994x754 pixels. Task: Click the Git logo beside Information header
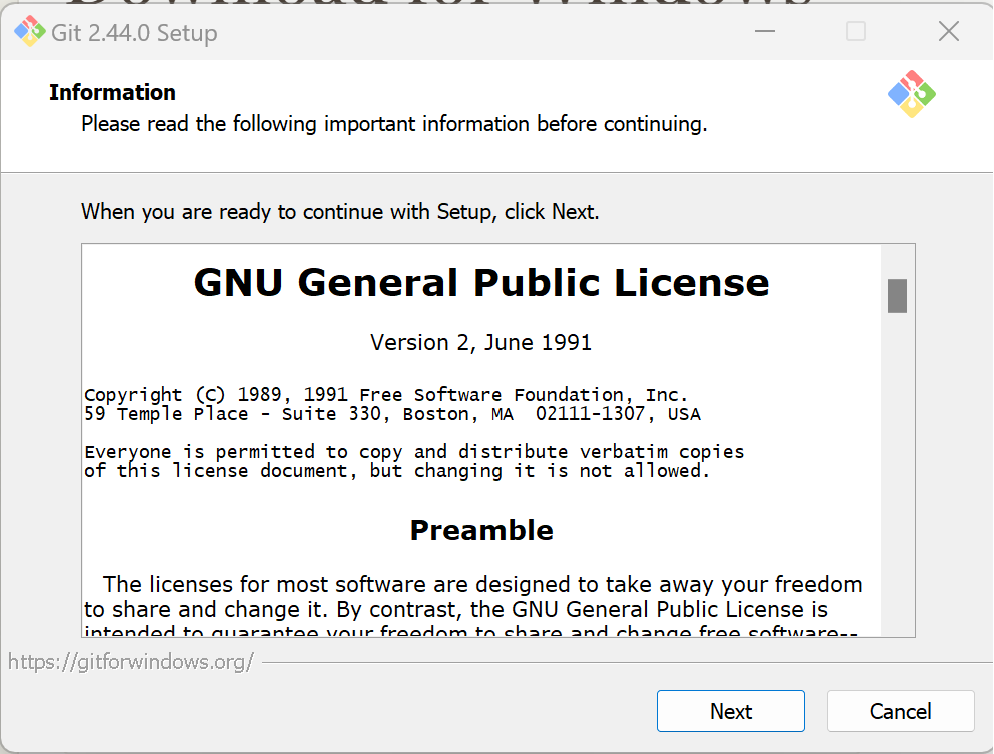(912, 94)
